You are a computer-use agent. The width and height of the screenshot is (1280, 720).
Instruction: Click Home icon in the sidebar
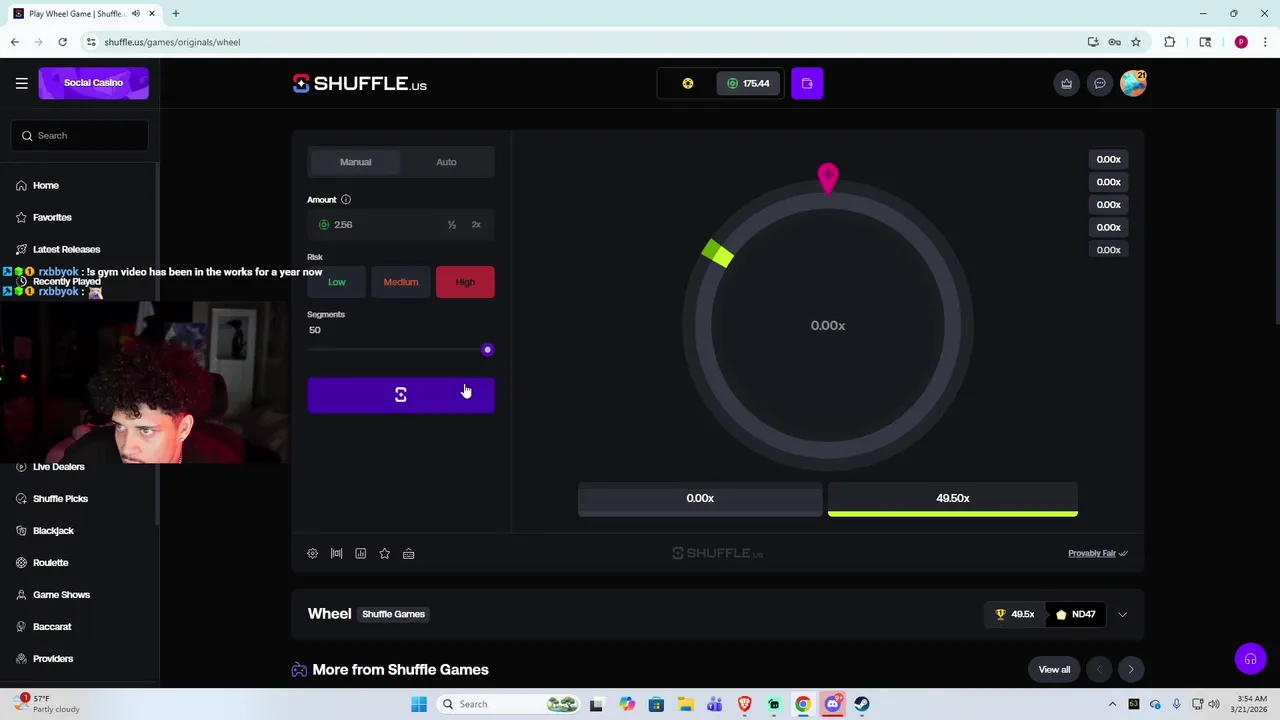coord(21,185)
